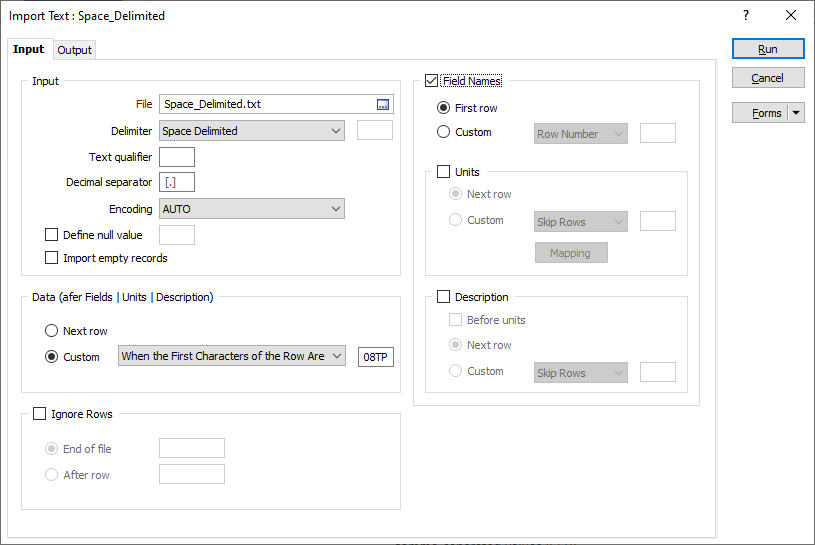Click the Text qualifier field

coord(177,157)
